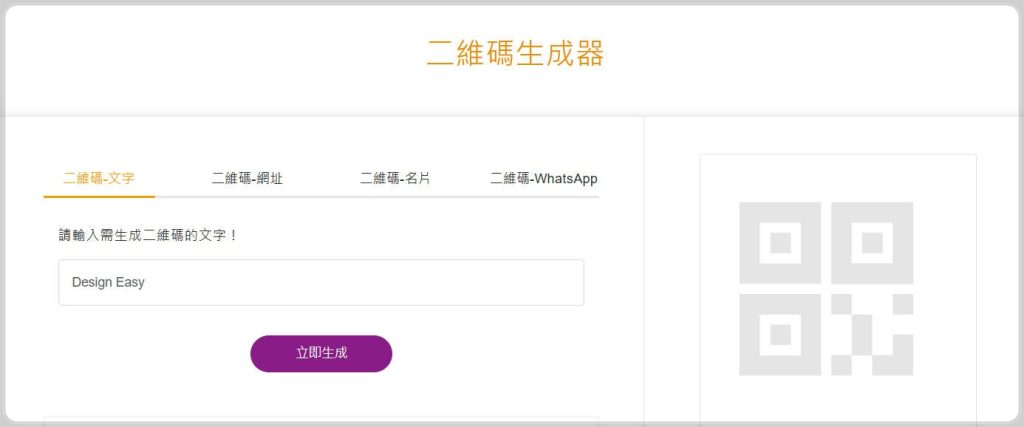The image size is (1024, 427).
Task: Click the center dot of the top-left finder square
Action: pyautogui.click(x=780, y=243)
